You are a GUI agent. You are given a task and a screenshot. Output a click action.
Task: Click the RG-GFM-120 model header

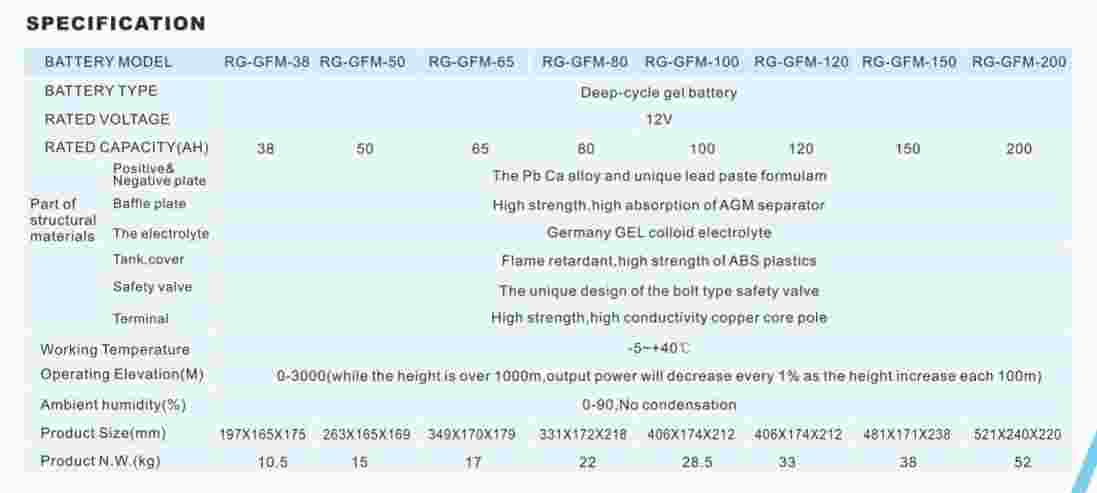(x=801, y=62)
